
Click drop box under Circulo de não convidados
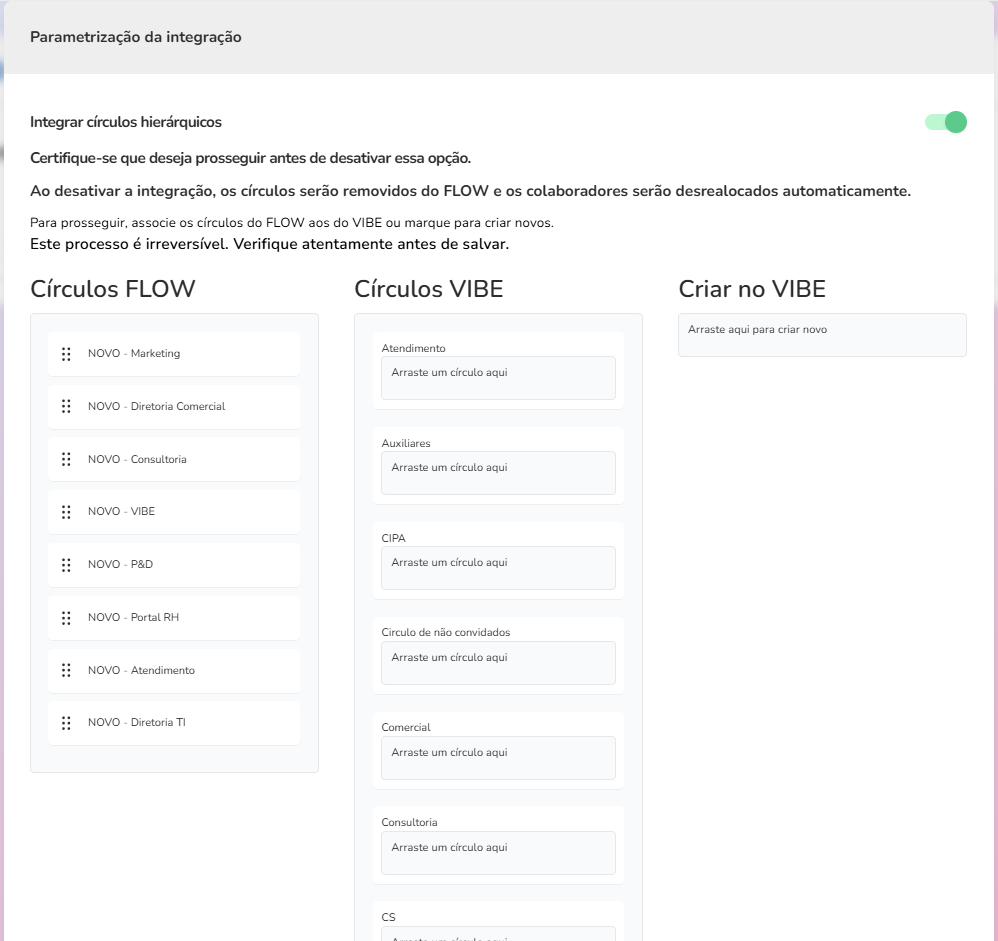coord(498,663)
